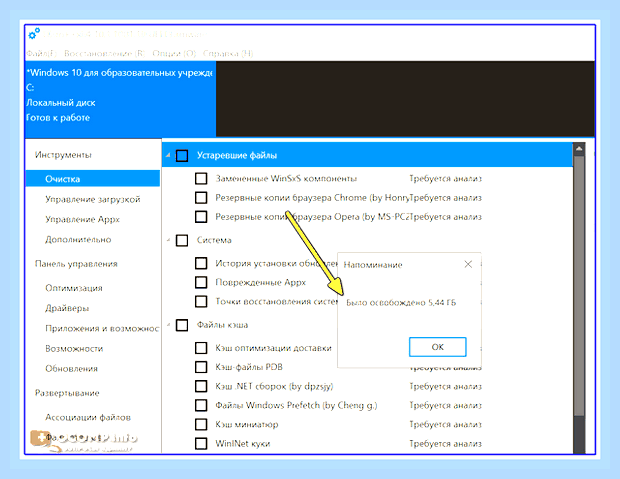Open the Справка menu
Image resolution: width=620 pixels, height=479 pixels.
click(228, 53)
